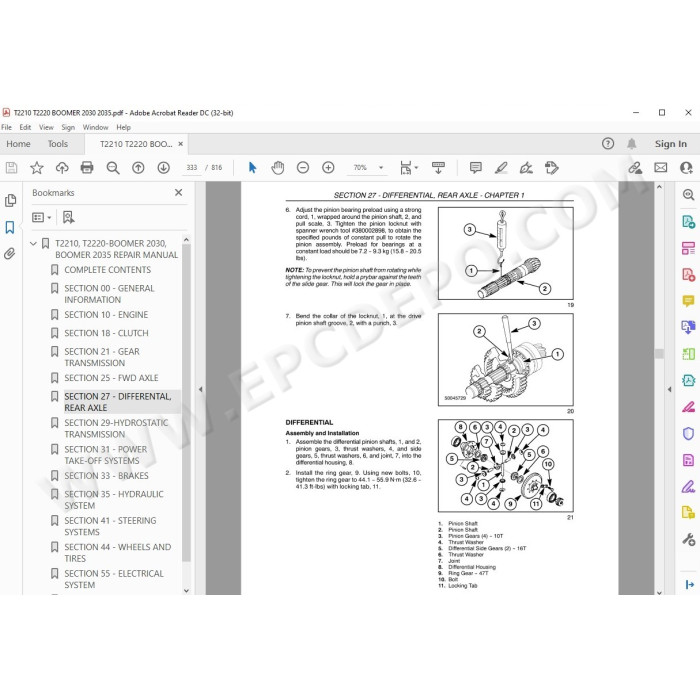Open SECTION 25 - FWD AXLE bookmark
Viewport: 700px width, 700px height.
pyautogui.click(x=111, y=378)
